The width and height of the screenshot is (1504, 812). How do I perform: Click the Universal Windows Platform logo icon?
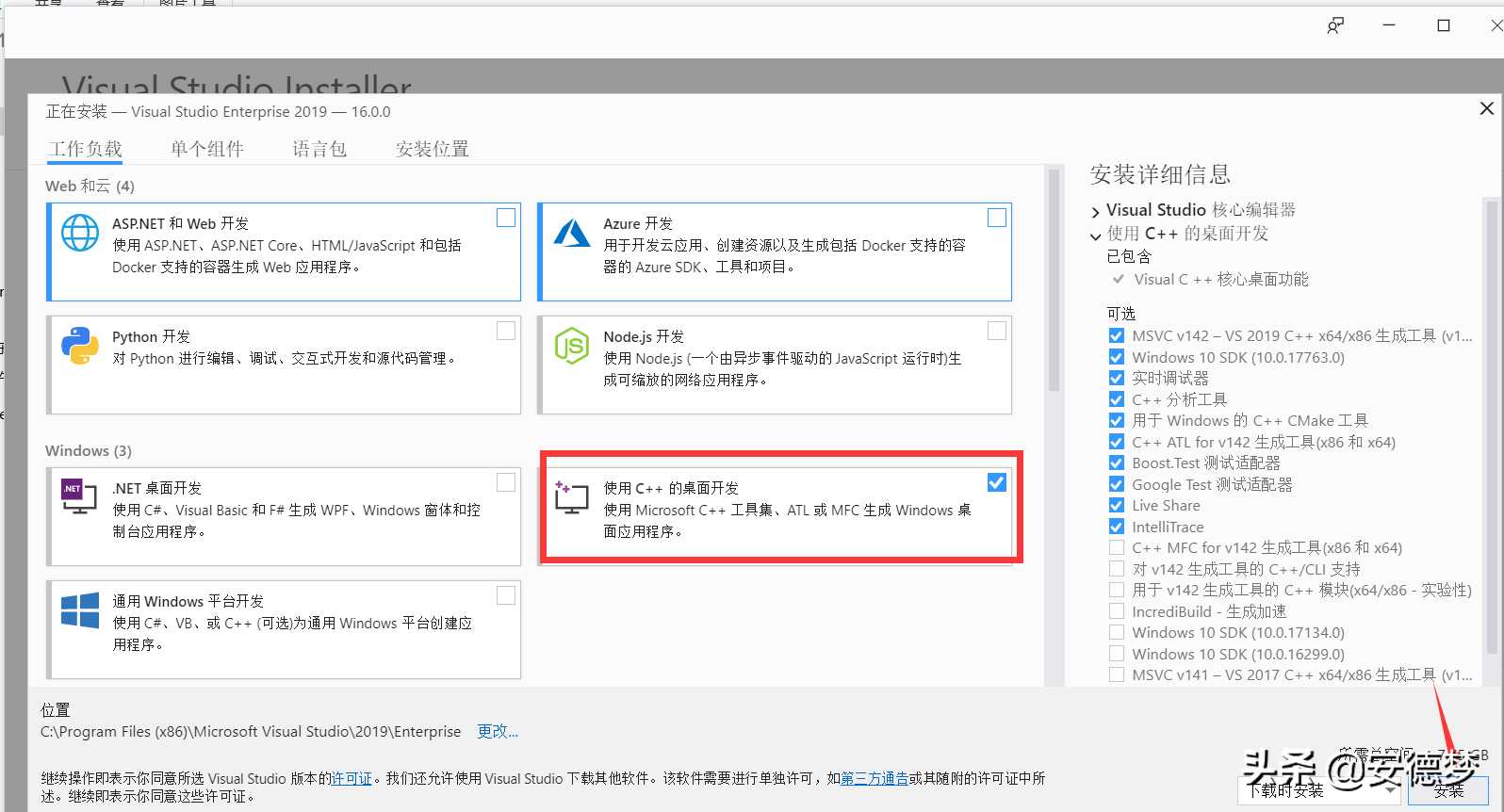point(80,610)
